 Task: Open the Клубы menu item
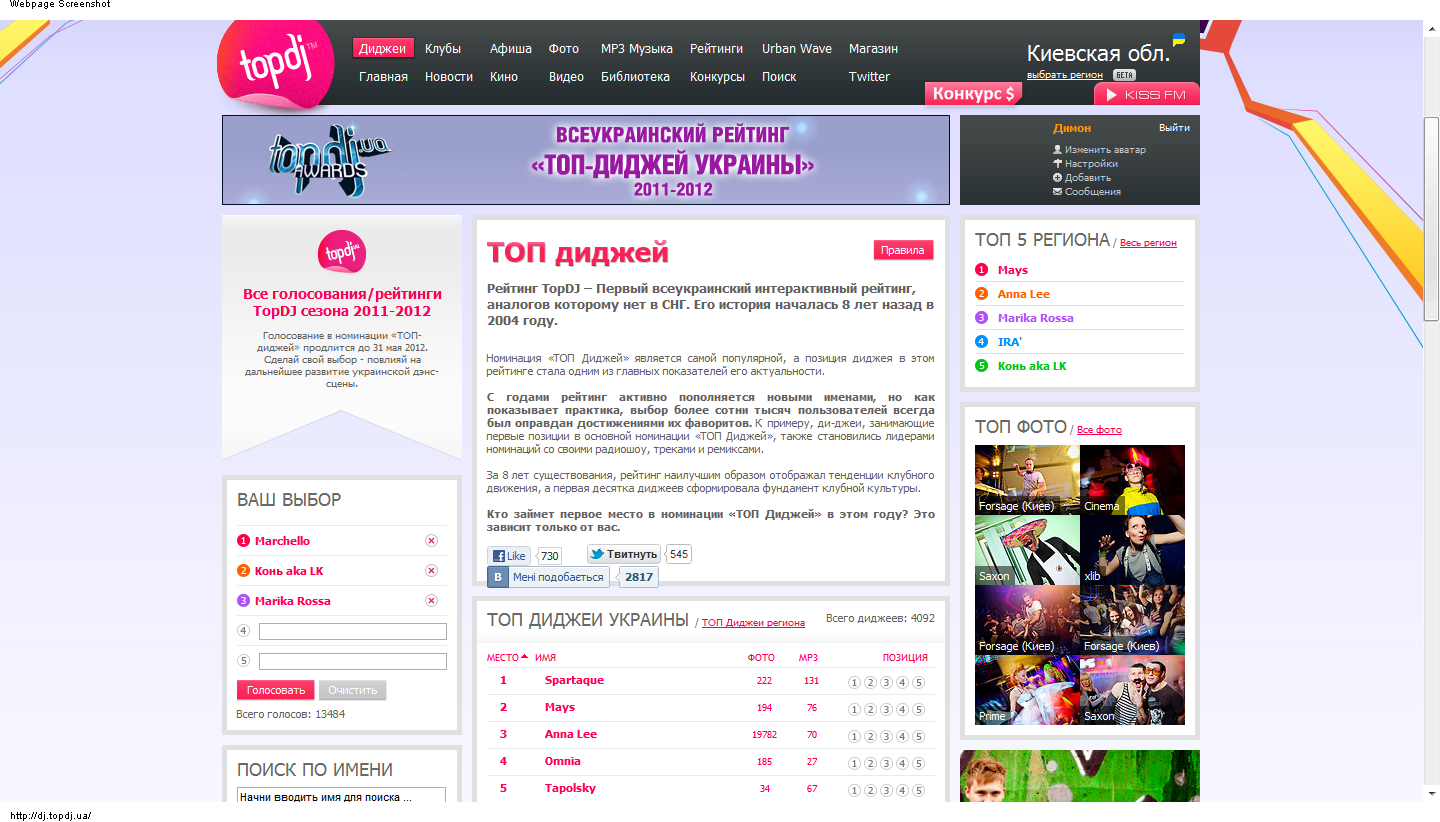pos(443,48)
